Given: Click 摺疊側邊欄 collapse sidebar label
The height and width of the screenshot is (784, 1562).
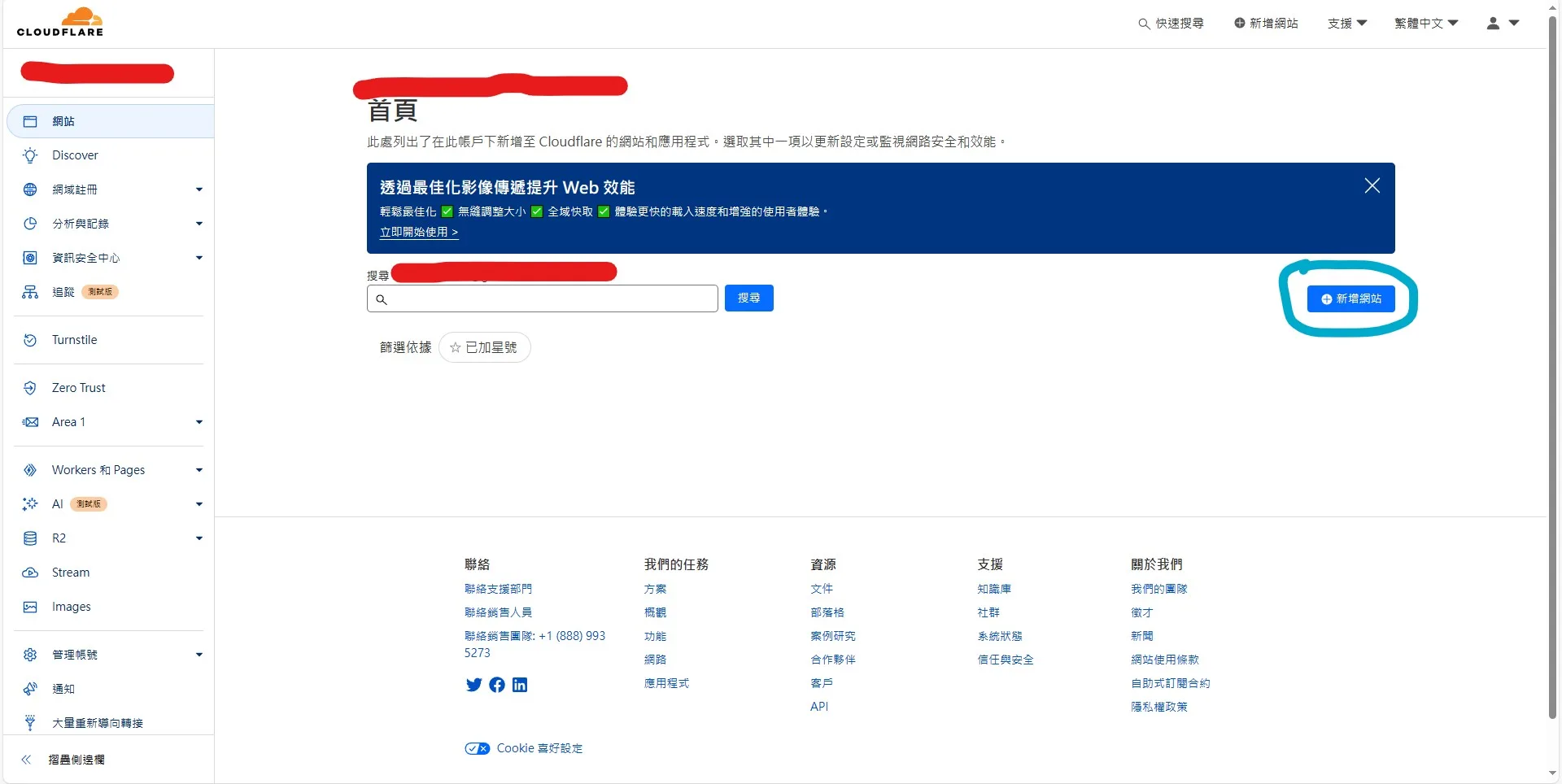Looking at the screenshot, I should [x=76, y=760].
